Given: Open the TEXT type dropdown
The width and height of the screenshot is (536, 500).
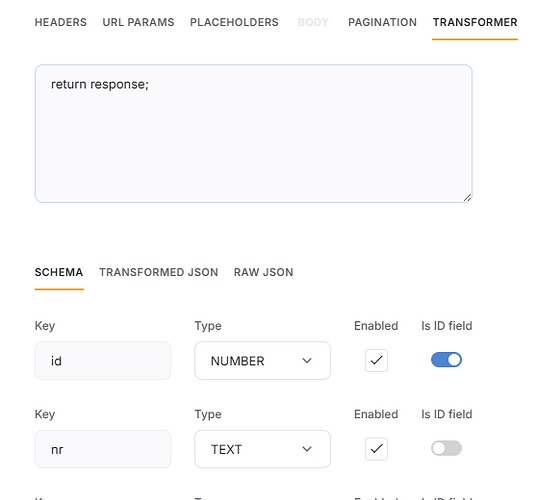Looking at the screenshot, I should (263, 449).
